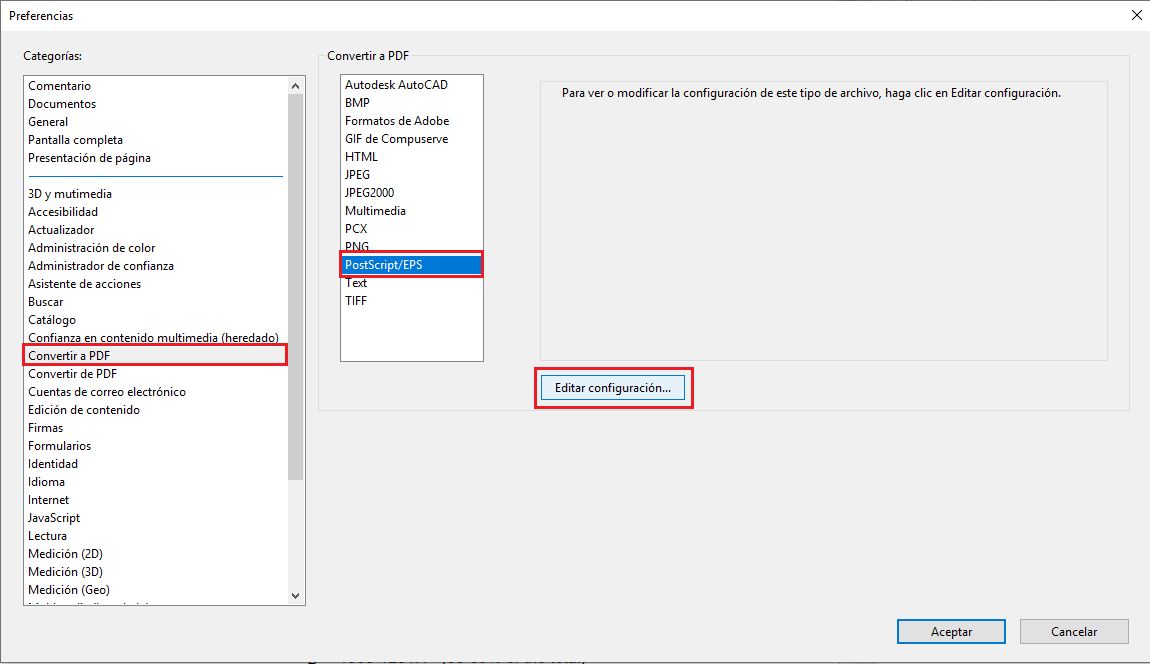Click the categories scrollbar thumb
Image resolution: width=1150 pixels, height=664 pixels.
(296, 287)
